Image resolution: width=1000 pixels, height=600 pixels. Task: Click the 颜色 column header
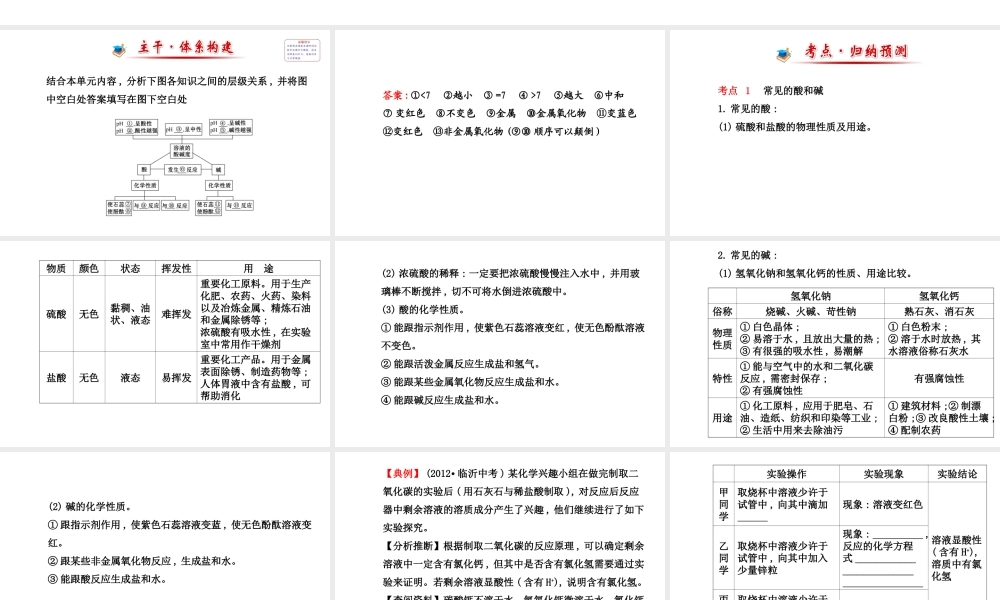89,268
